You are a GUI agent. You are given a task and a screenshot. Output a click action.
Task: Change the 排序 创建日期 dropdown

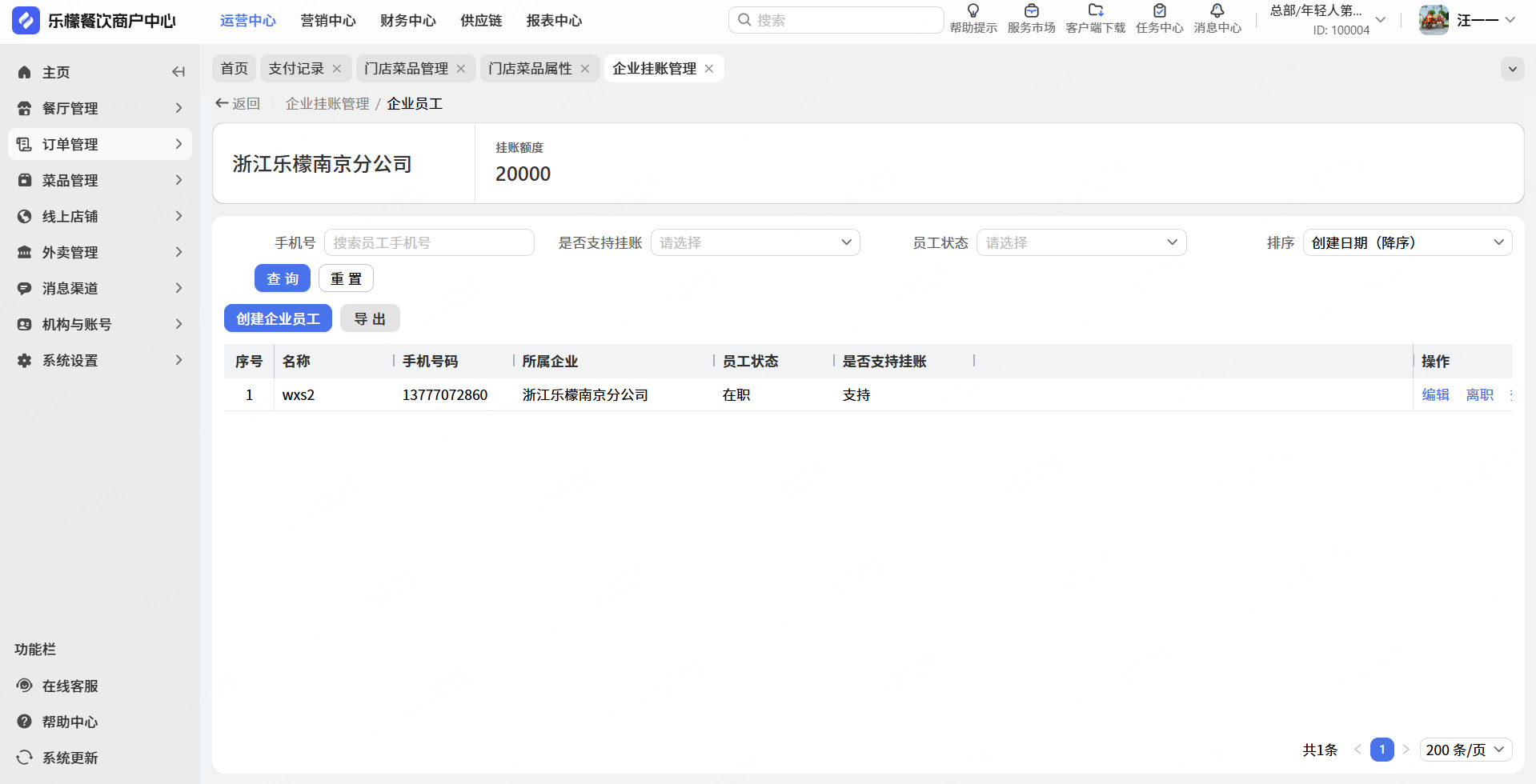tap(1407, 242)
